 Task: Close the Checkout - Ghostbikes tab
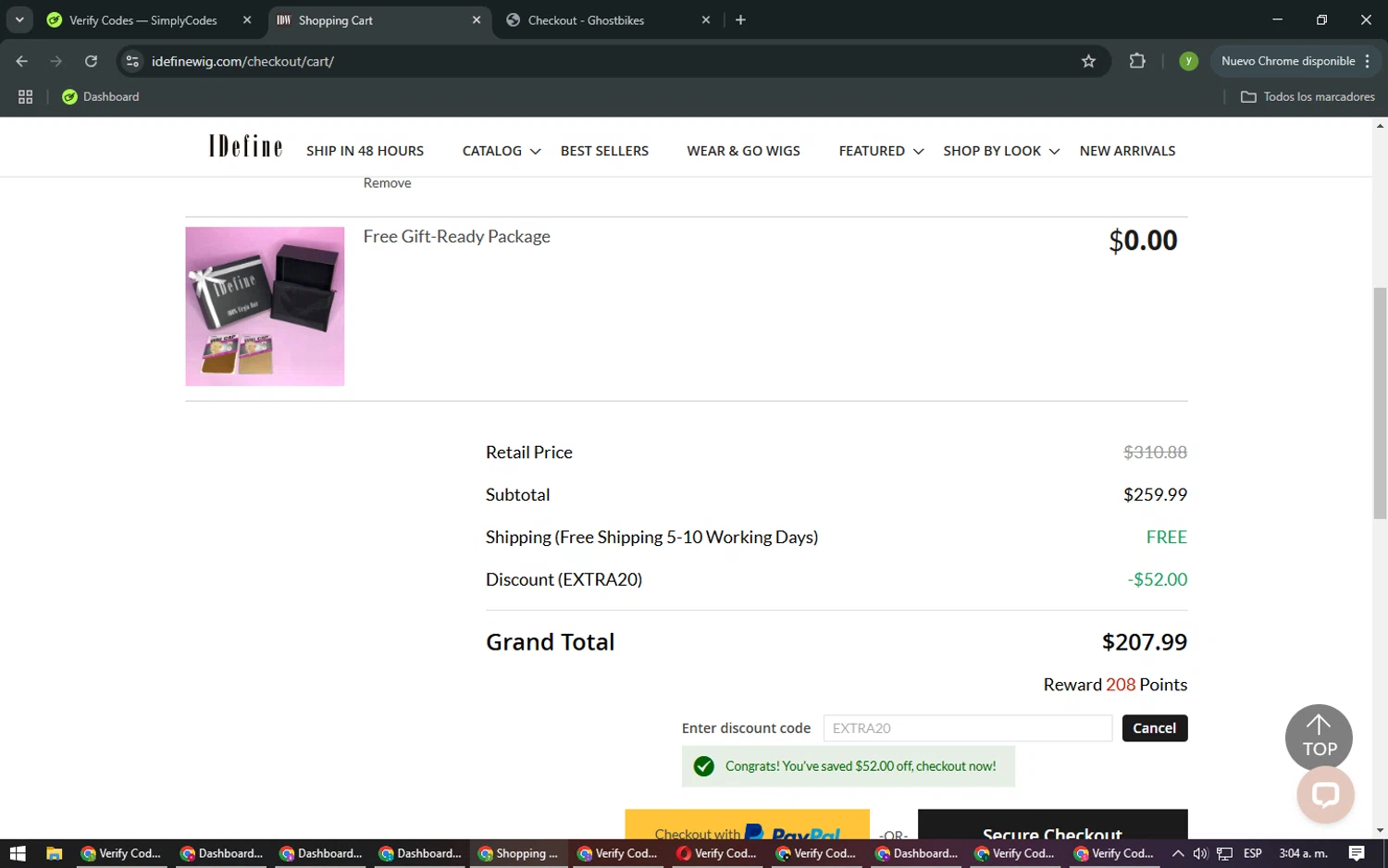click(706, 20)
